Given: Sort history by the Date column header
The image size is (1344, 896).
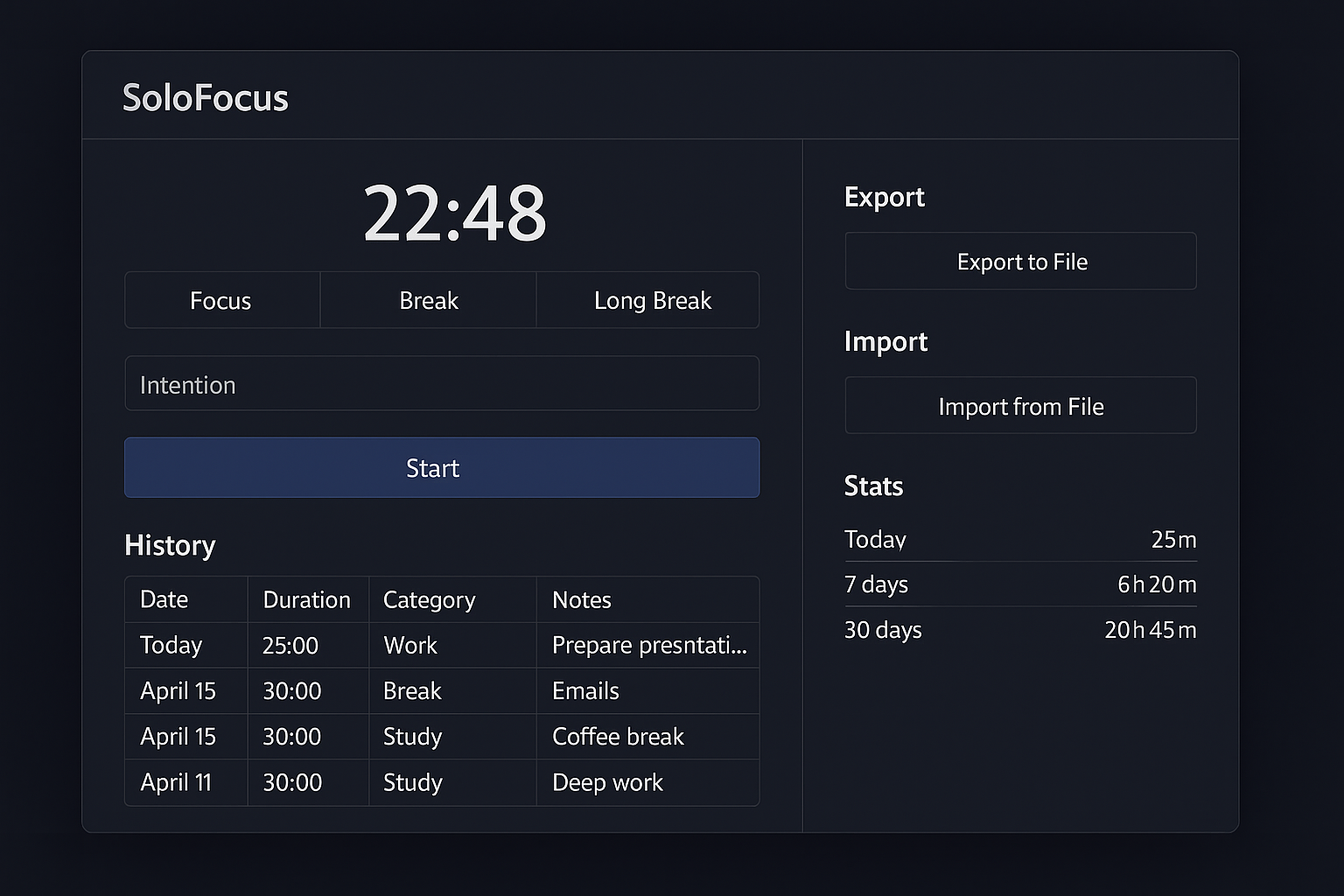Looking at the screenshot, I should pyautogui.click(x=164, y=599).
